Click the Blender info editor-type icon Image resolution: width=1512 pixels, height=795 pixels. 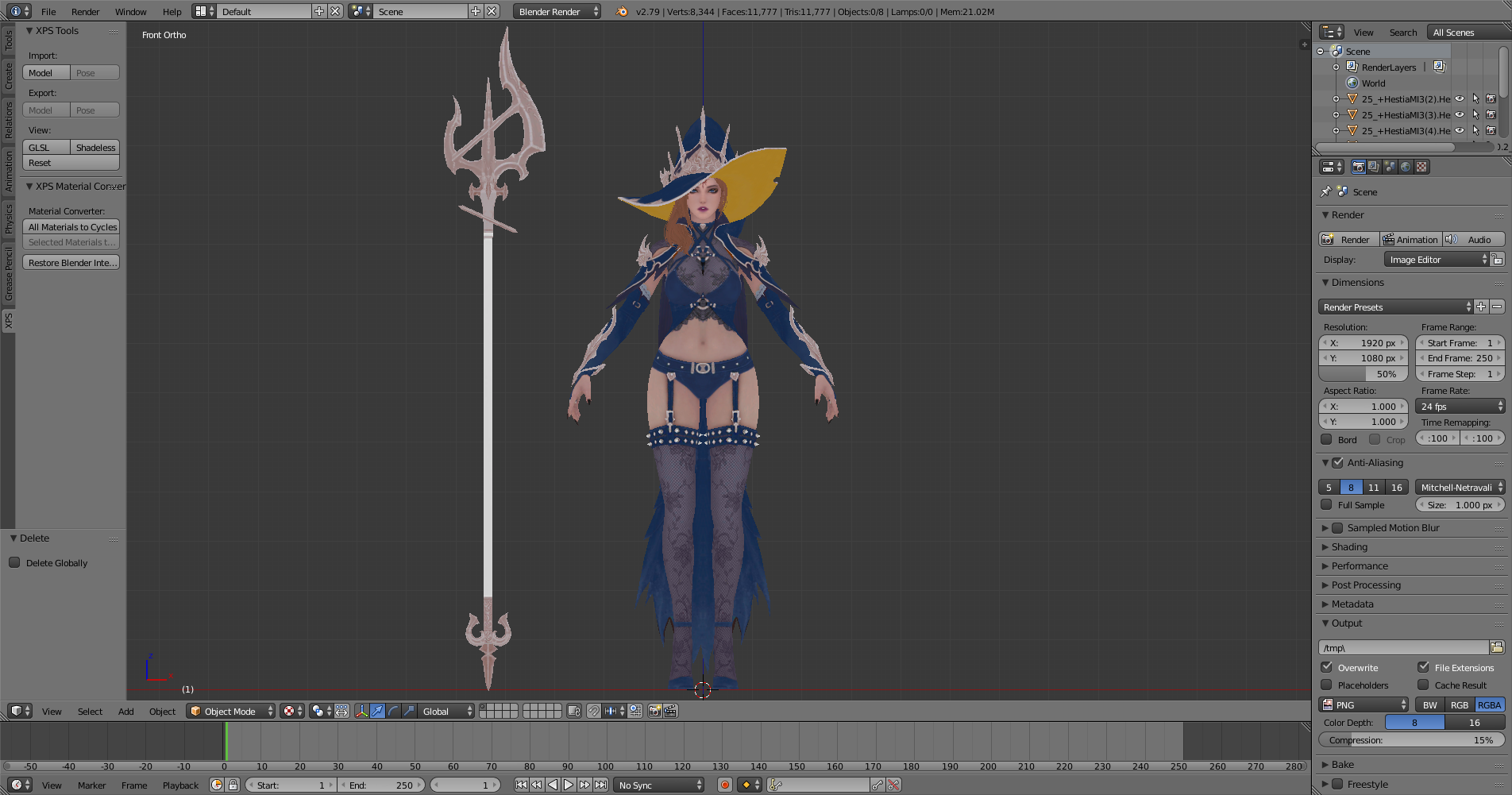(20, 11)
